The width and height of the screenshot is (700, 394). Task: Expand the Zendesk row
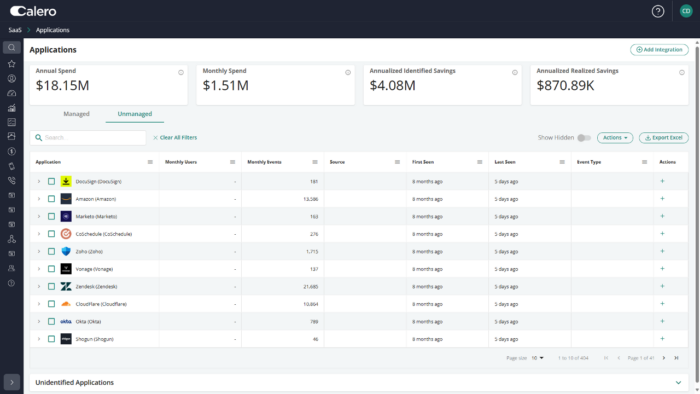point(39,286)
